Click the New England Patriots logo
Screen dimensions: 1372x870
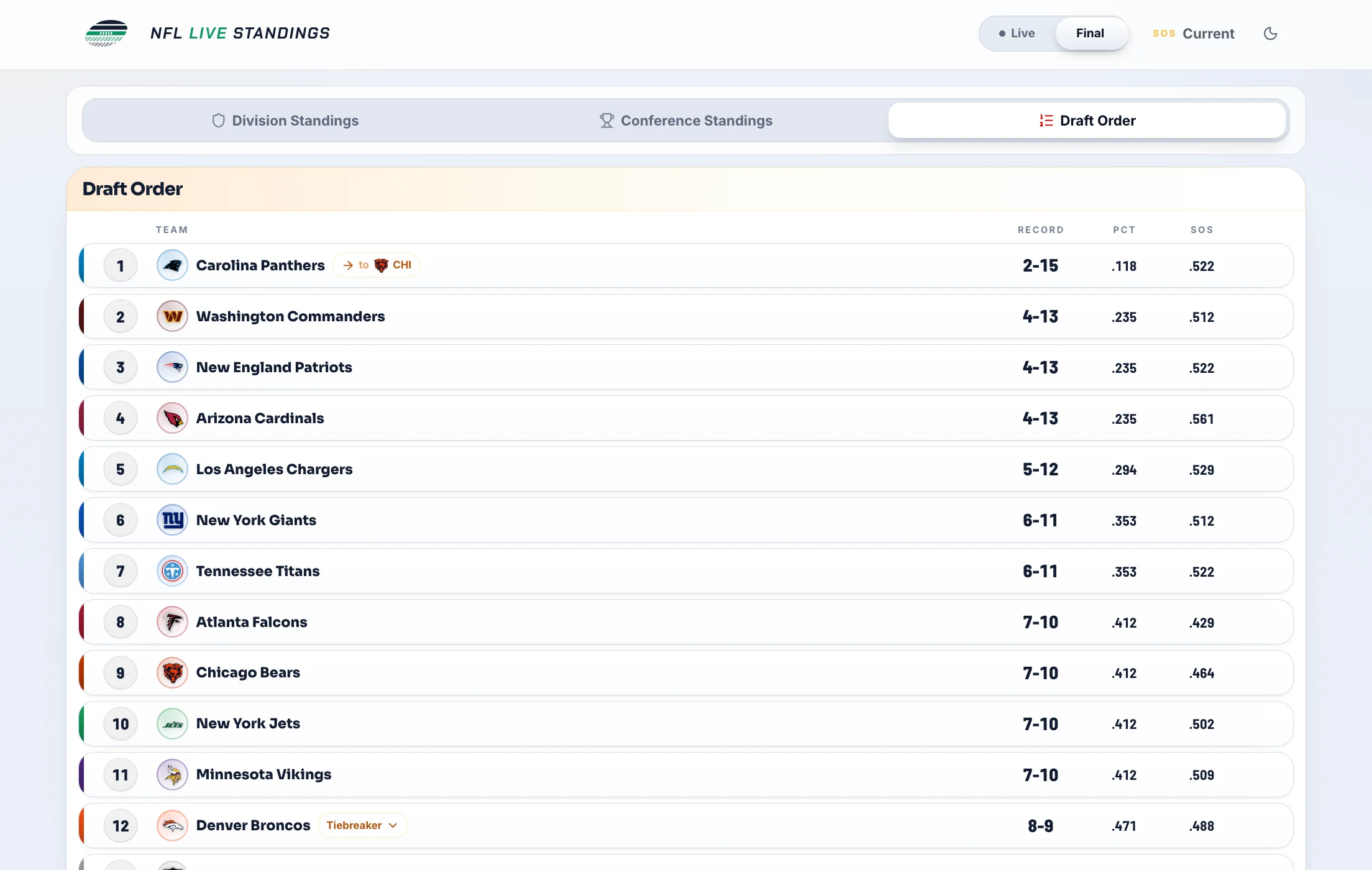point(172,367)
